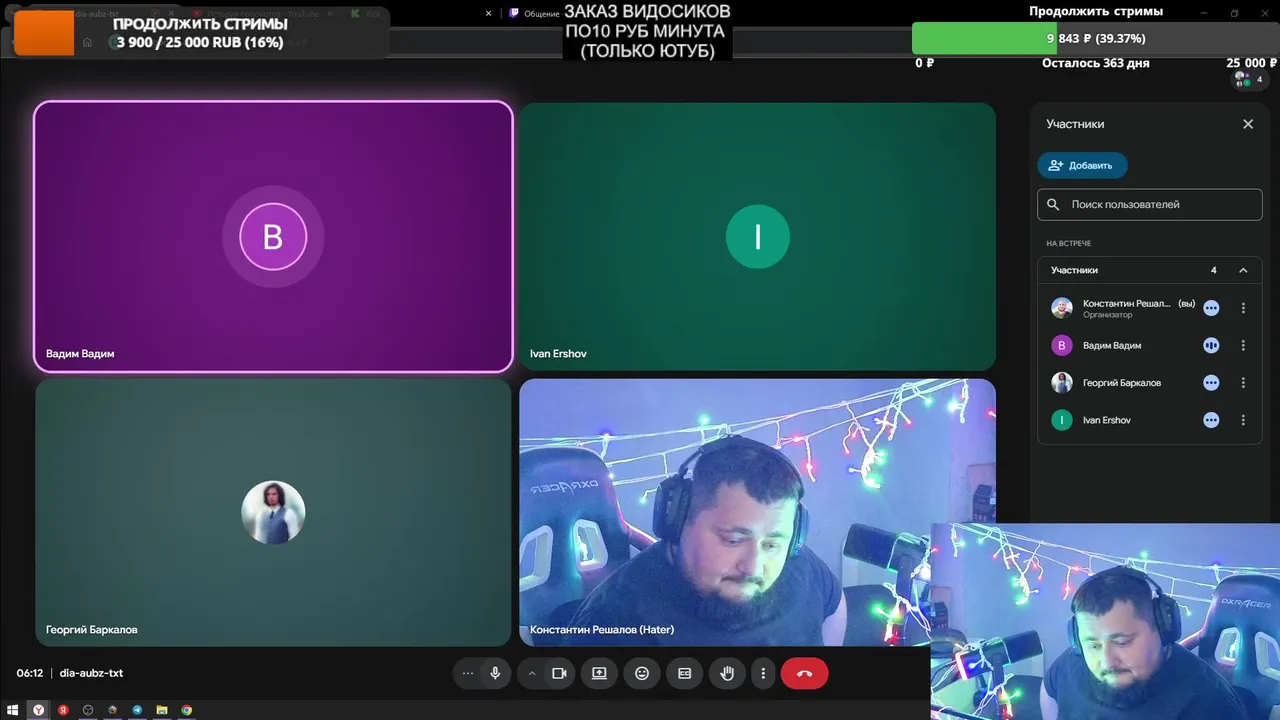Open options menu for Константин Решалов
1280x720 pixels.
1243,308
